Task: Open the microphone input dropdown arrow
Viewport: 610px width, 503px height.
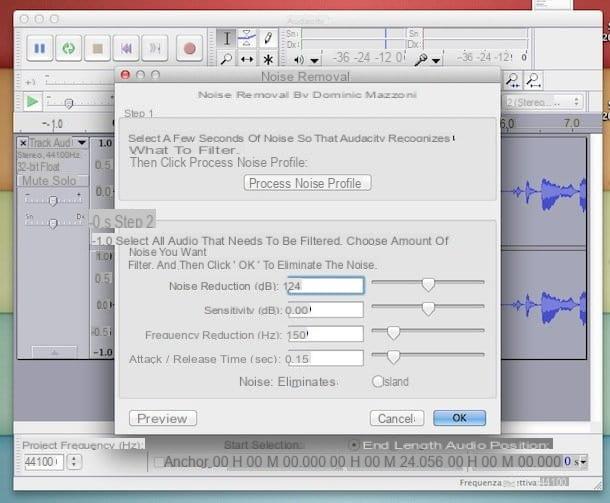Action: (436, 61)
